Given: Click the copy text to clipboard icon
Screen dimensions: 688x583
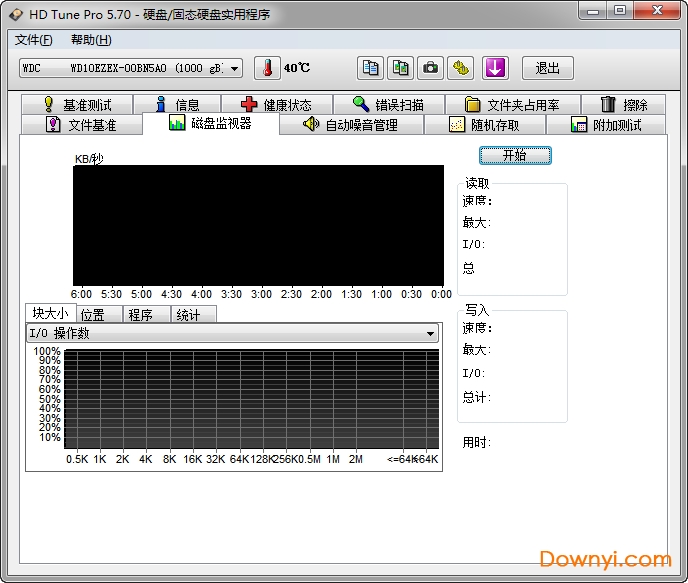Looking at the screenshot, I should (371, 68).
